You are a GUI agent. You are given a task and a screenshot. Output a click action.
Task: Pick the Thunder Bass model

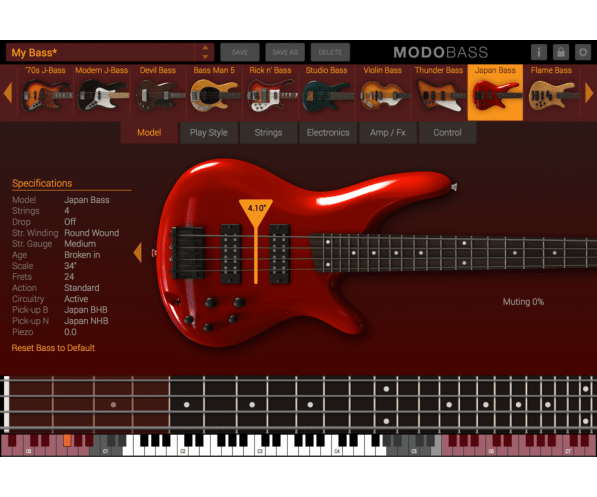439,93
